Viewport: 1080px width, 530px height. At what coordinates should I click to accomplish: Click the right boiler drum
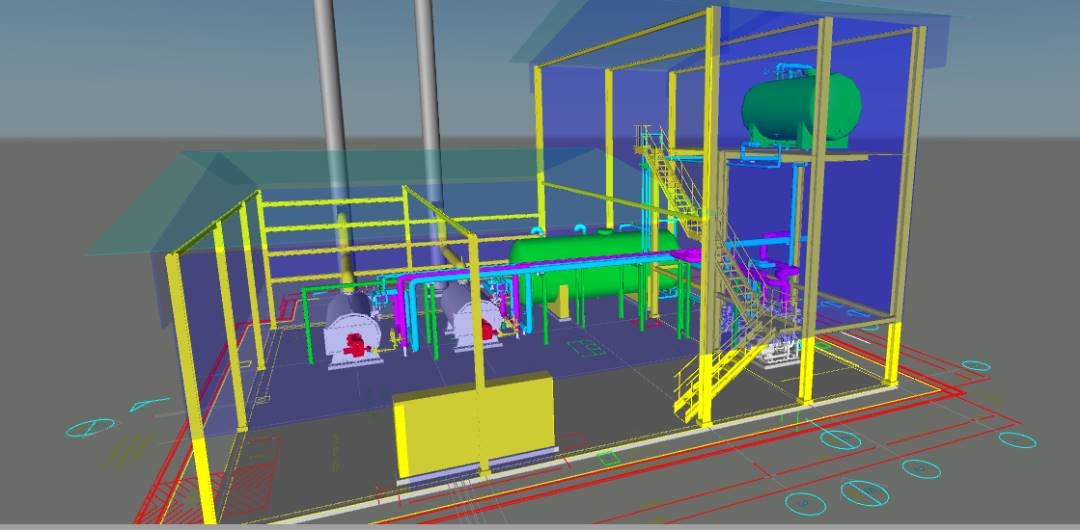pos(467,318)
